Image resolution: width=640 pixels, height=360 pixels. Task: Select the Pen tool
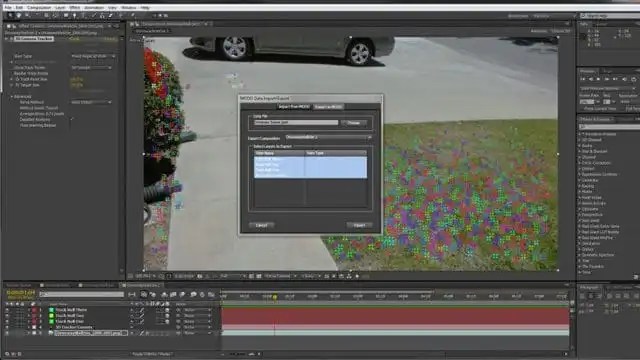pyautogui.click(x=74, y=16)
